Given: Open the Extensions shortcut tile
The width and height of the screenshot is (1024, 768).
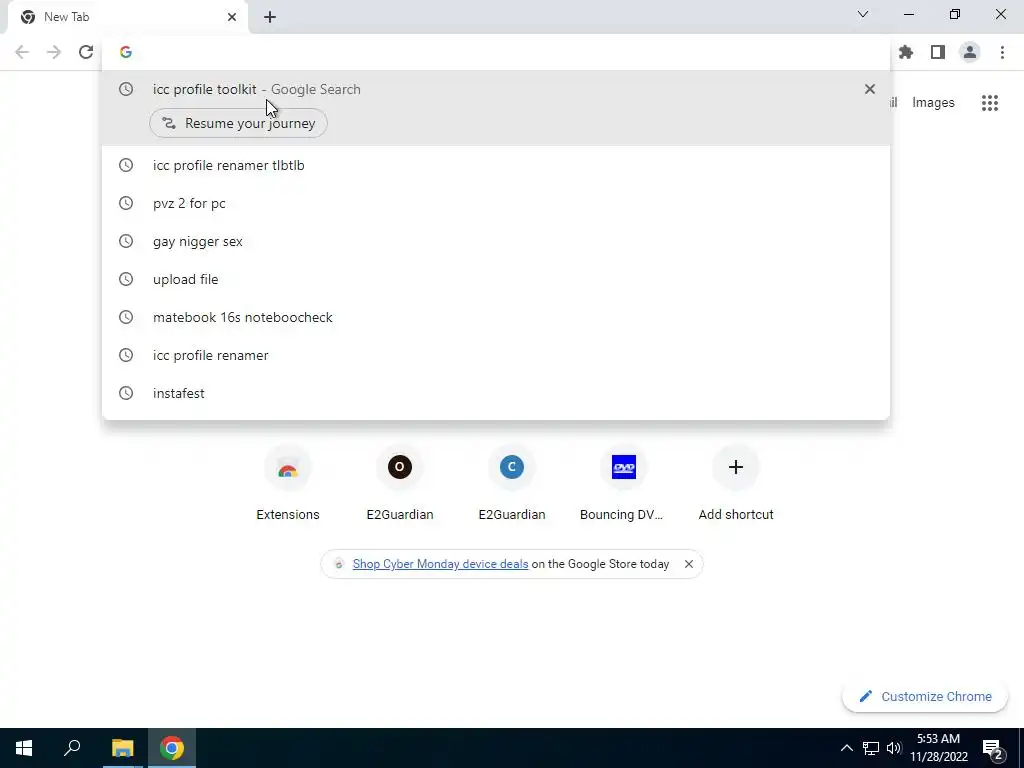Looking at the screenshot, I should [x=287, y=483].
